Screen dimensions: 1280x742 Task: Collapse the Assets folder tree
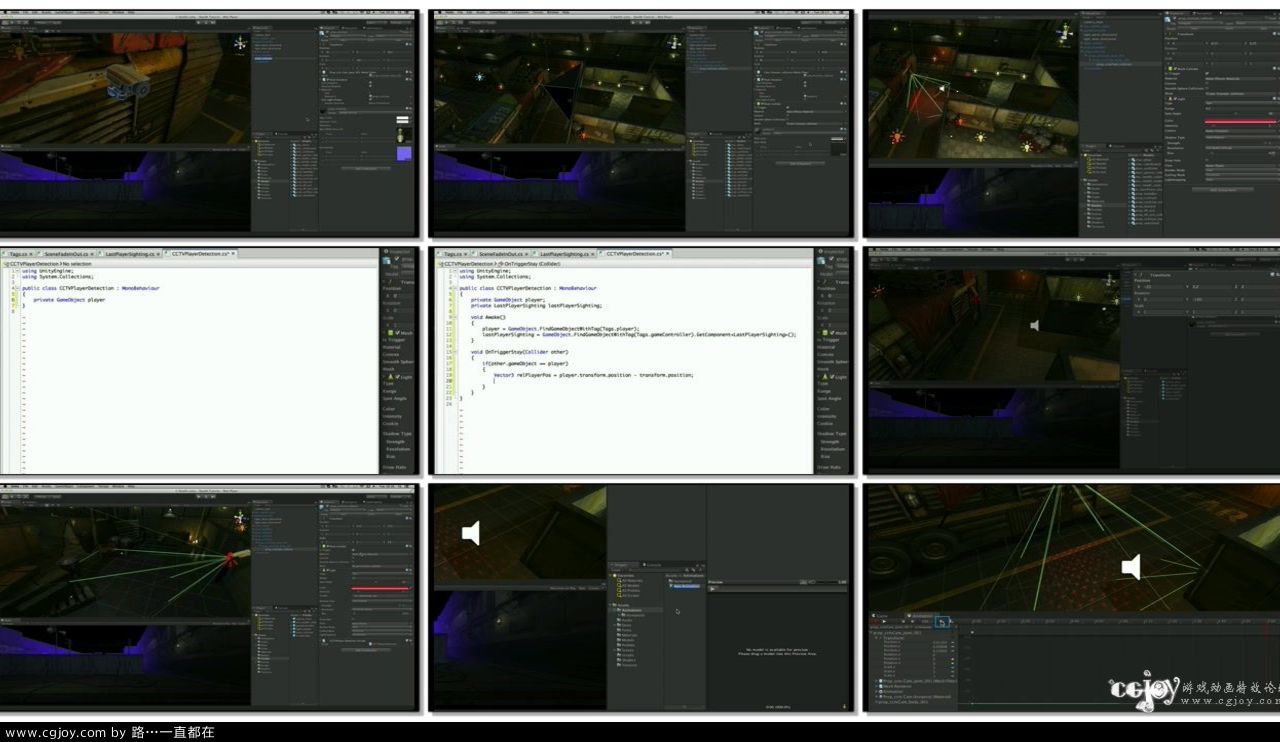[609, 605]
